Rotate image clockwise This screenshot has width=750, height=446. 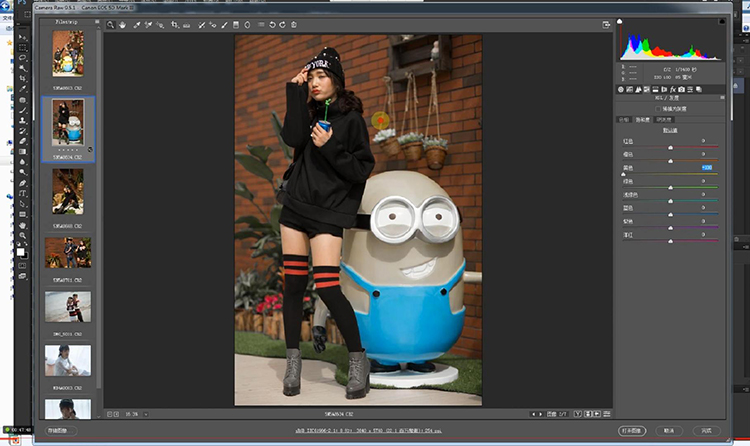pyautogui.click(x=283, y=25)
